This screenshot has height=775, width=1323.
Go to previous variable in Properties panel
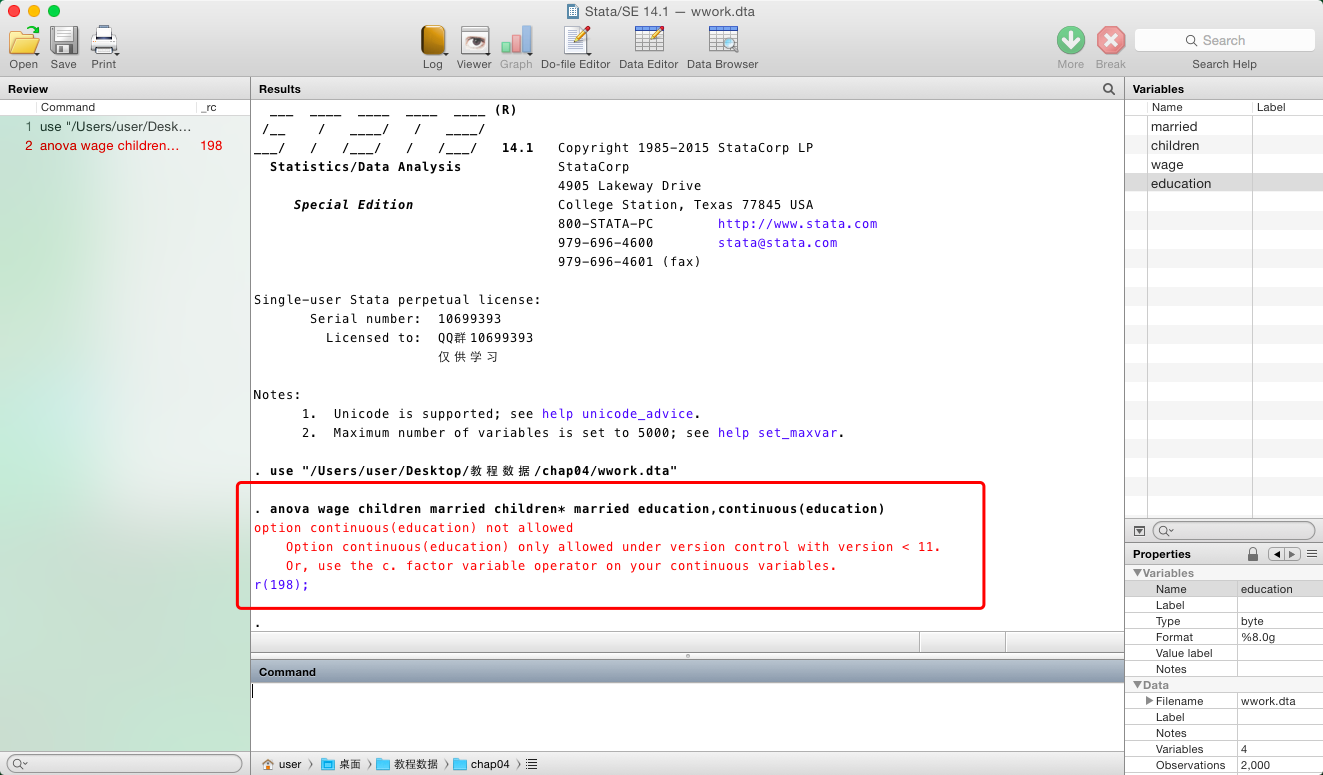[1276, 554]
